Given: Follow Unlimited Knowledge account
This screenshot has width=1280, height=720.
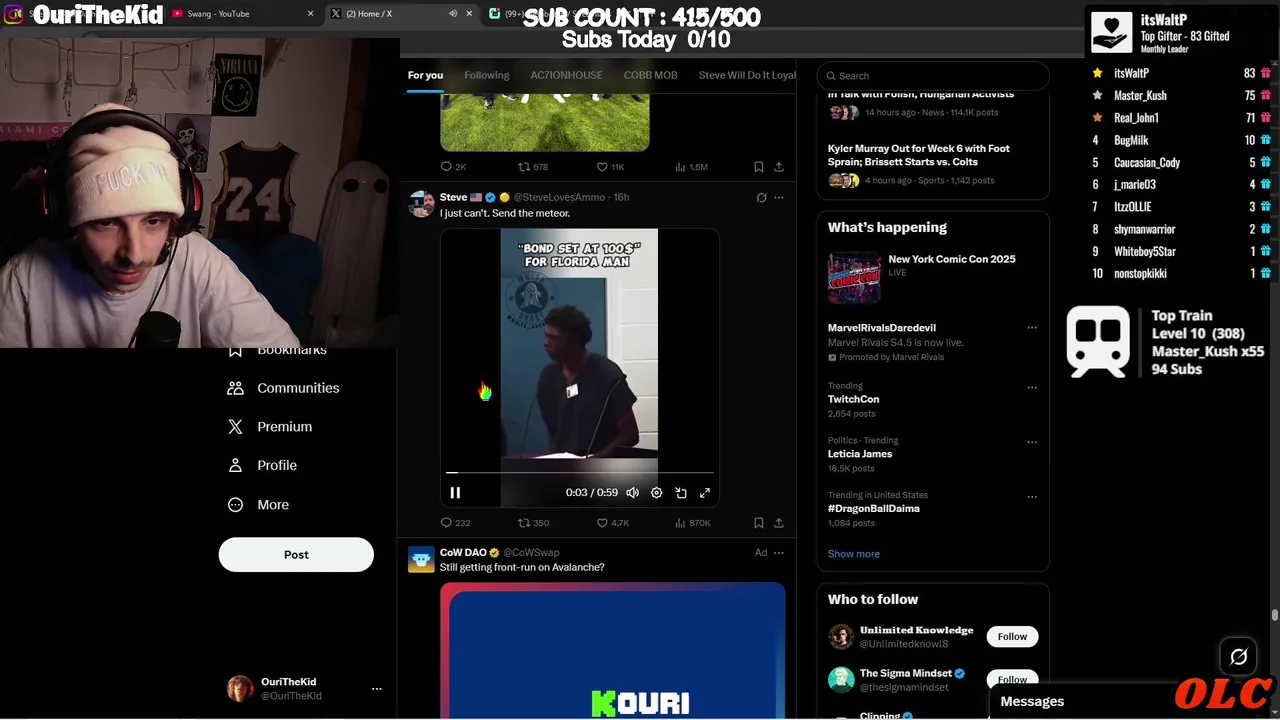Looking at the screenshot, I should (1012, 637).
